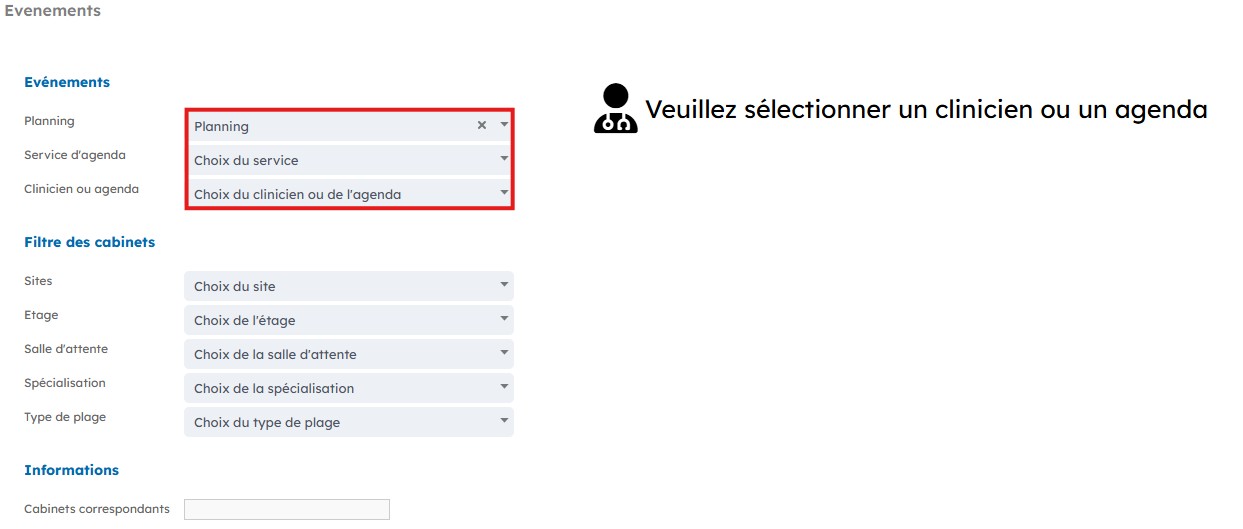Image resolution: width=1243 pixels, height=529 pixels.
Task: Open Choix du clinicien ou de l'agenda
Action: tap(348, 194)
